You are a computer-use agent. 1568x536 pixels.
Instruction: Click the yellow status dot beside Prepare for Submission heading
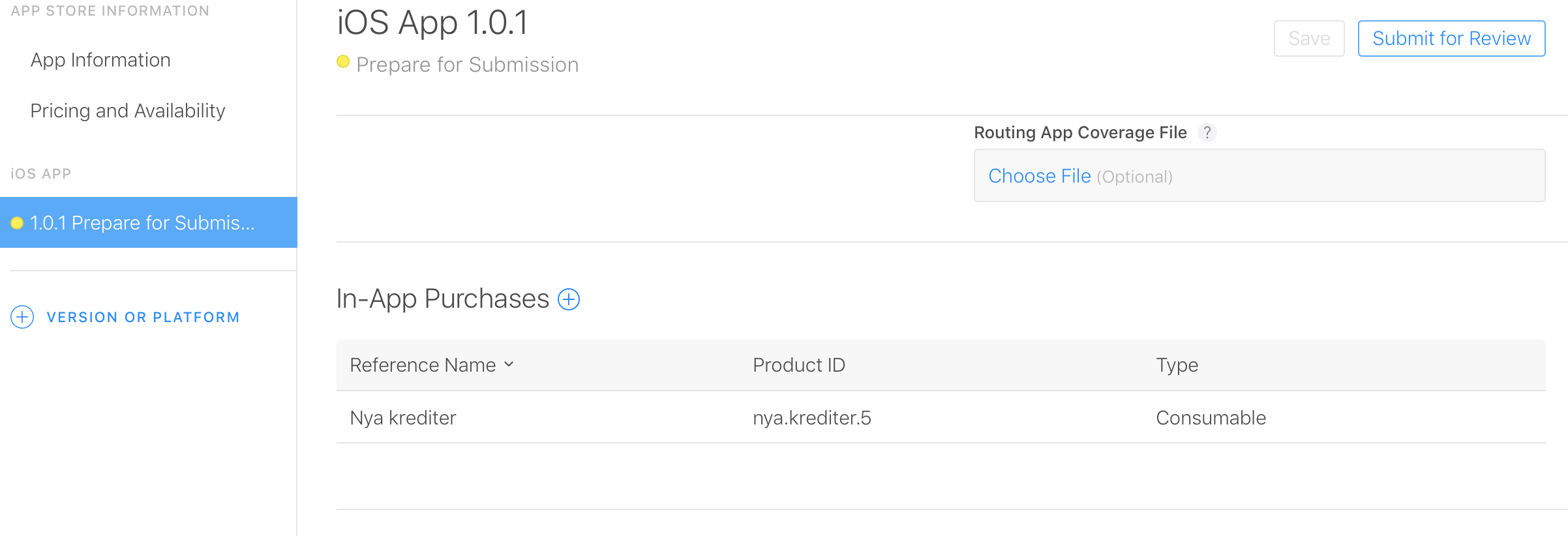coord(343,62)
